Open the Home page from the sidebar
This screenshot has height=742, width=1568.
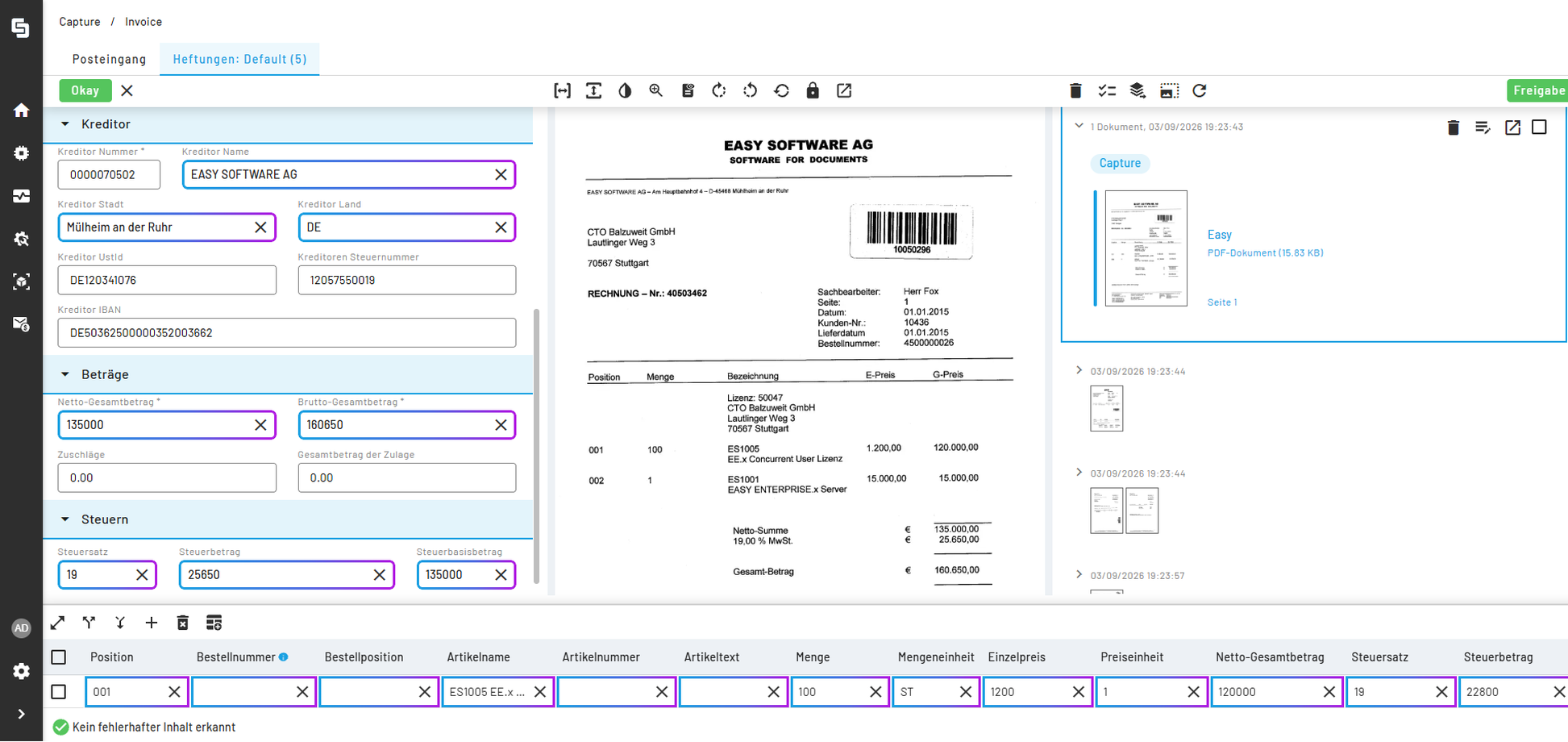(x=21, y=110)
